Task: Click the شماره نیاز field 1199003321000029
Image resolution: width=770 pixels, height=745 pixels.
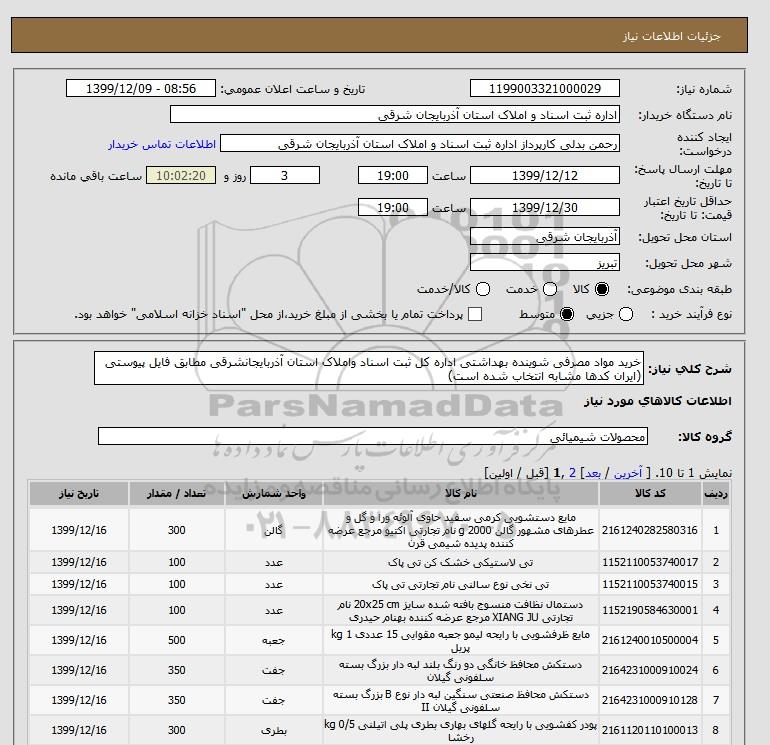Action: tap(545, 88)
